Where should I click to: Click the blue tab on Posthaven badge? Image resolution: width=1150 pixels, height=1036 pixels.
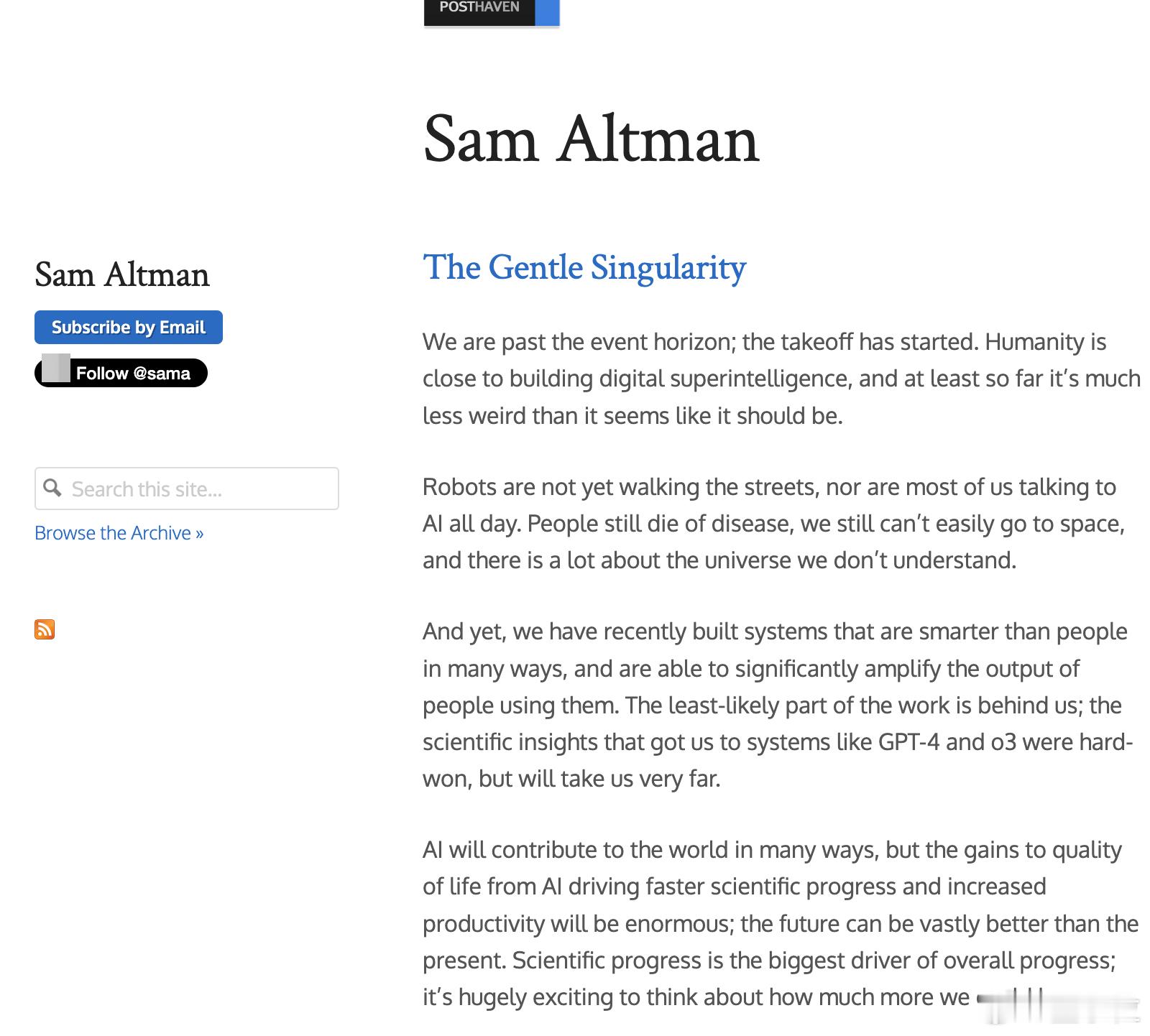[x=548, y=12]
